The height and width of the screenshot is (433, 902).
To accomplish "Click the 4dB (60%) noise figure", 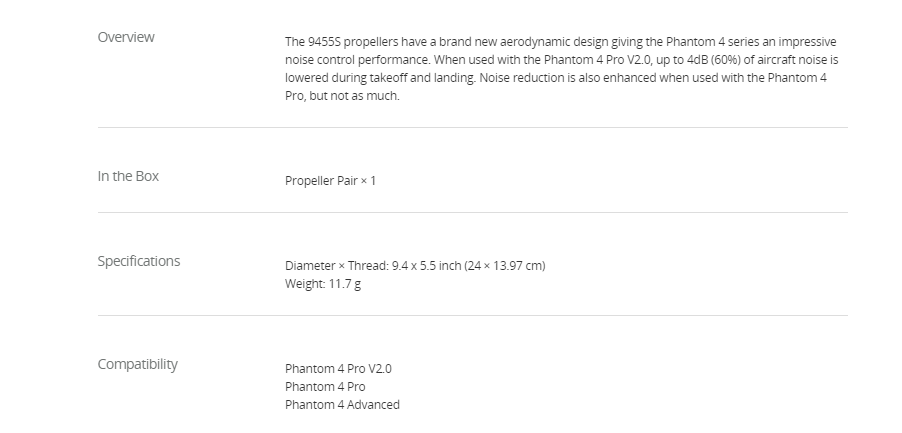I will (x=714, y=60).
